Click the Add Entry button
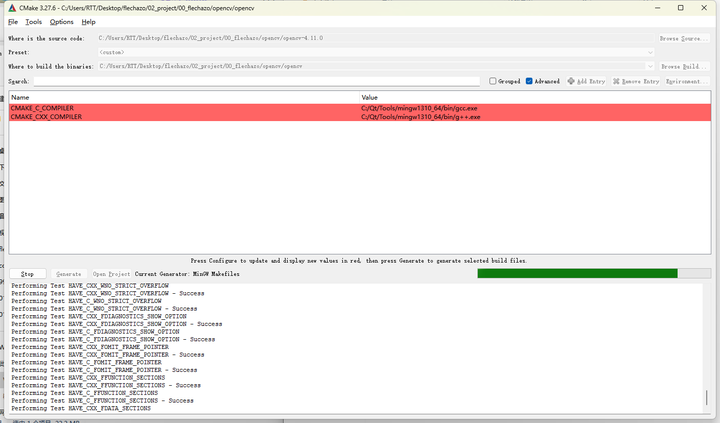720x423 pixels. coord(586,81)
